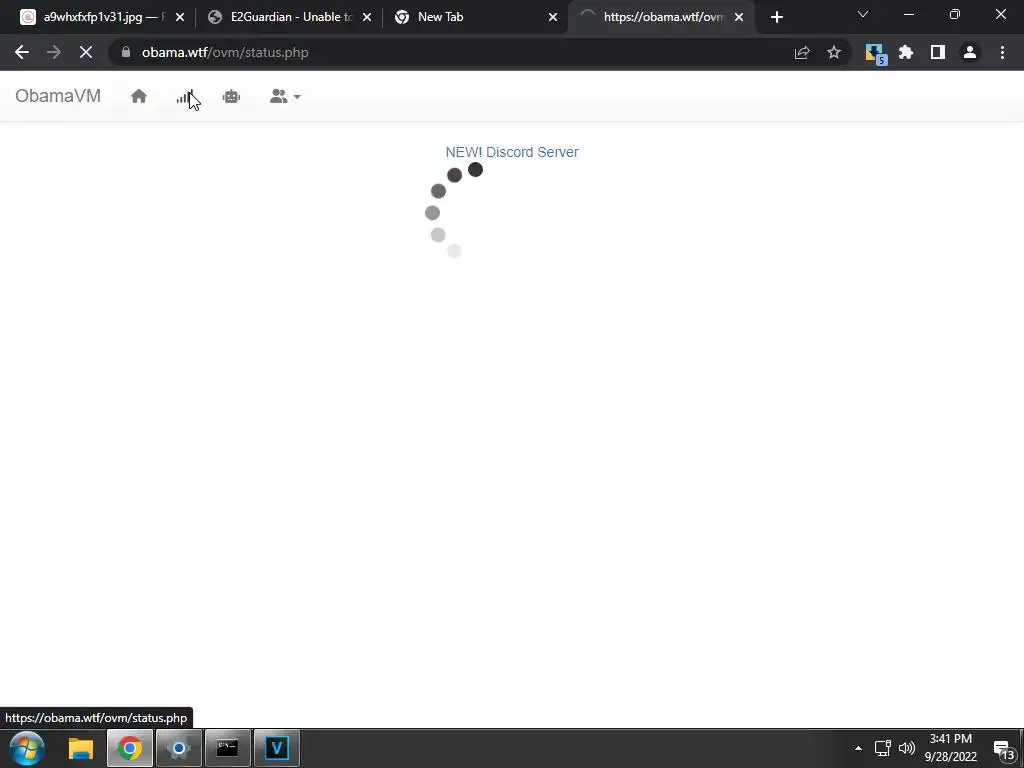This screenshot has width=1024, height=768.
Task: Stop loading the page
Action: 86,52
